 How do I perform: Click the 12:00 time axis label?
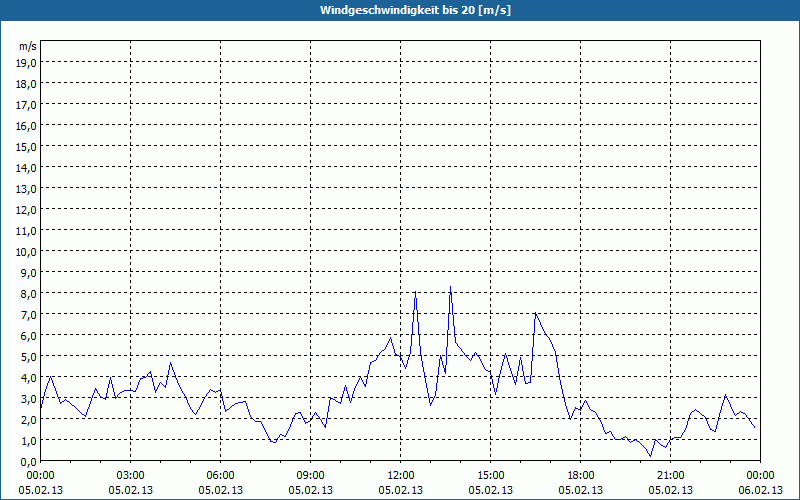[401, 476]
